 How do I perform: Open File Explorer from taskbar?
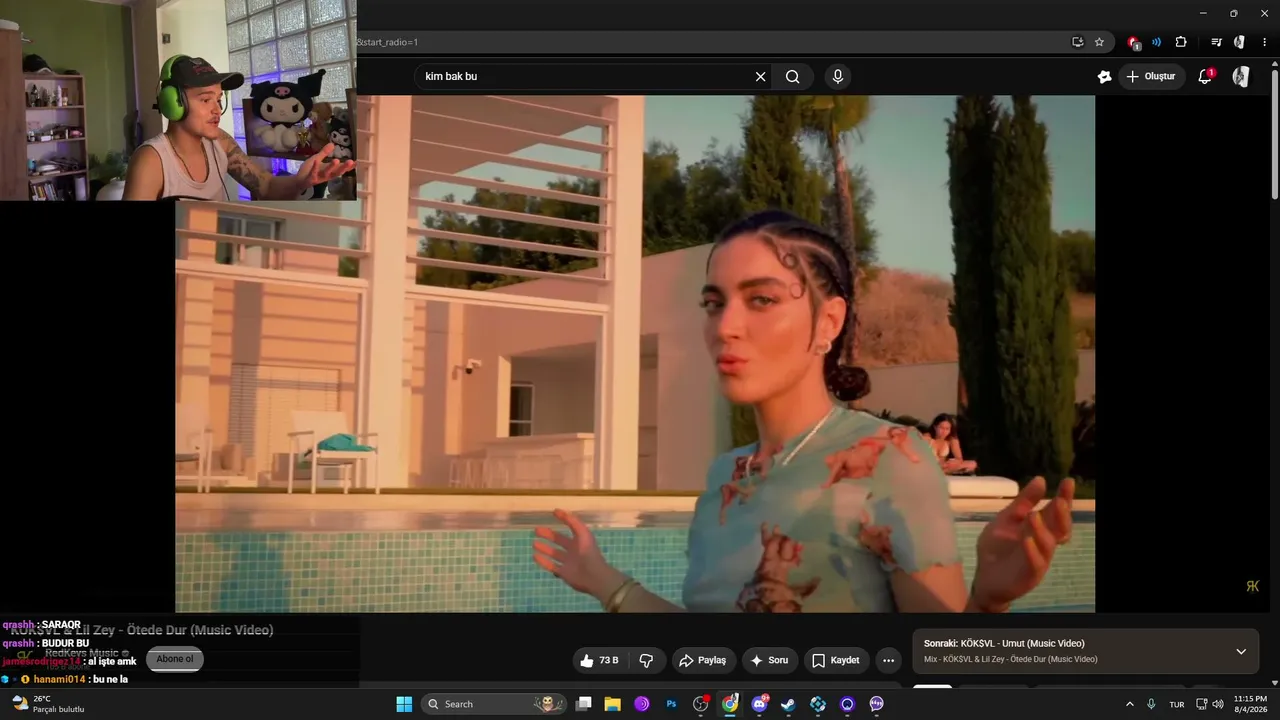[x=612, y=704]
